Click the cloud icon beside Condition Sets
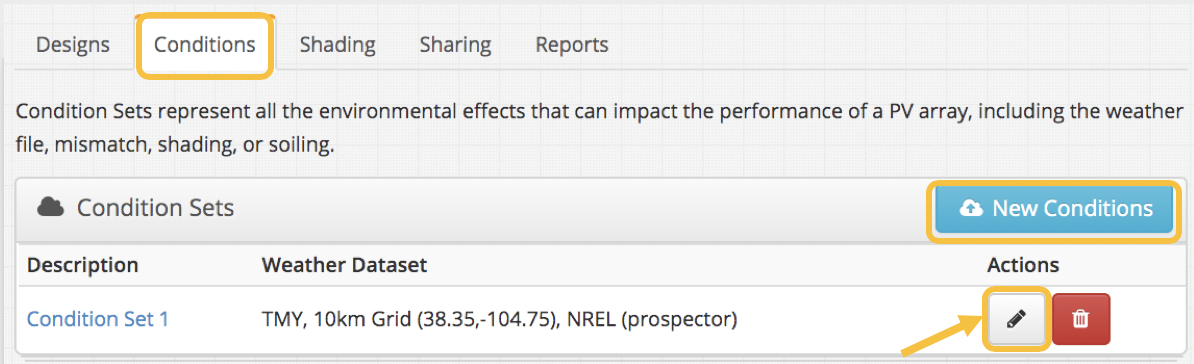 tap(49, 206)
